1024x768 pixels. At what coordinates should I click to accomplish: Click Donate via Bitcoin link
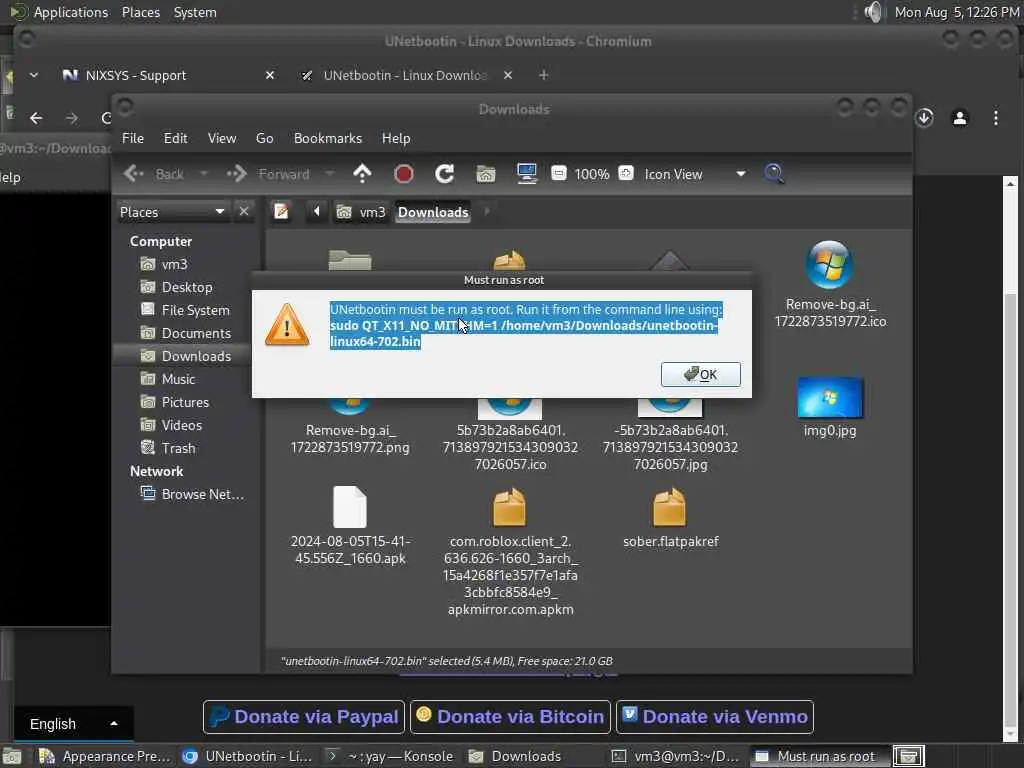click(510, 717)
